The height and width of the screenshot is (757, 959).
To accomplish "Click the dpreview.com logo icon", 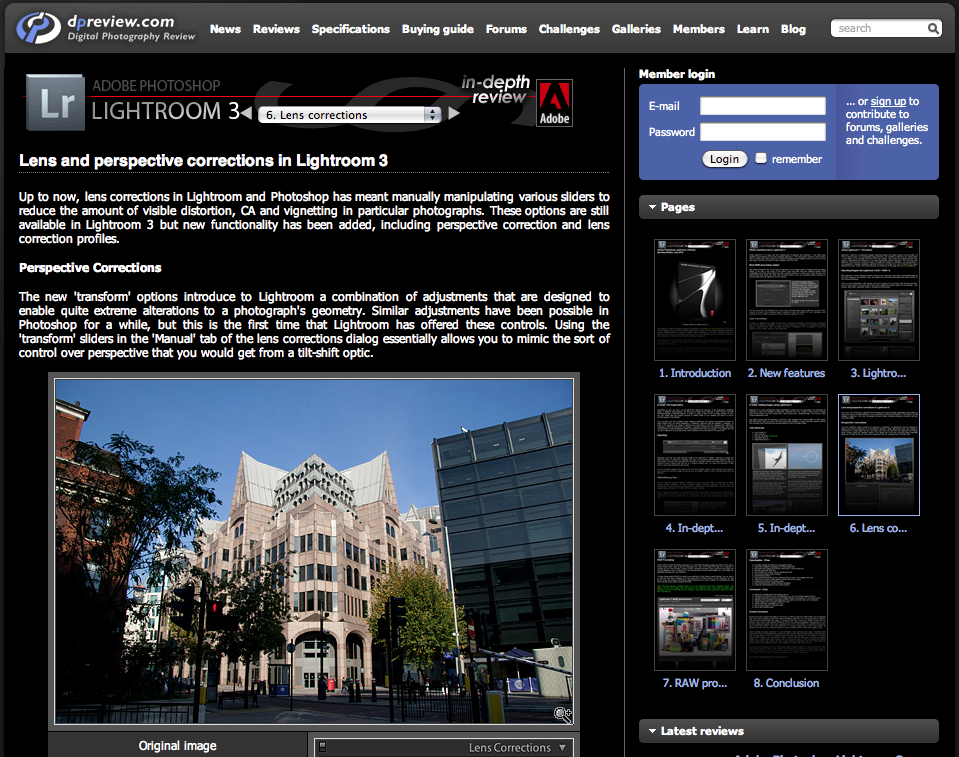I will pos(38,28).
